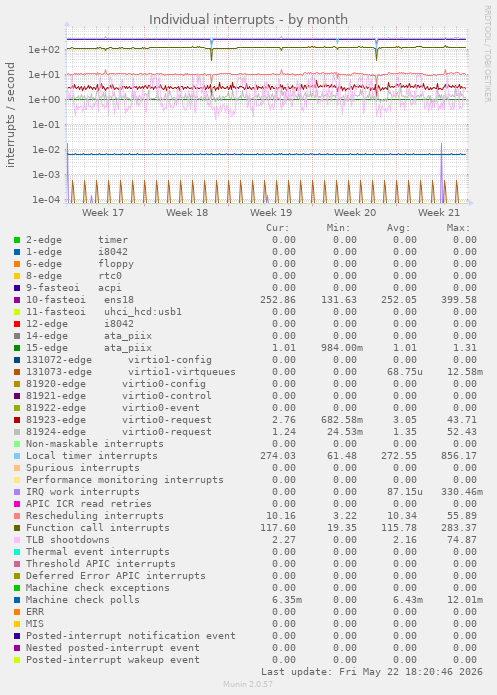497x695 pixels.
Task: Click the ens18 magenta legend color swatch
Action: pos(17,300)
